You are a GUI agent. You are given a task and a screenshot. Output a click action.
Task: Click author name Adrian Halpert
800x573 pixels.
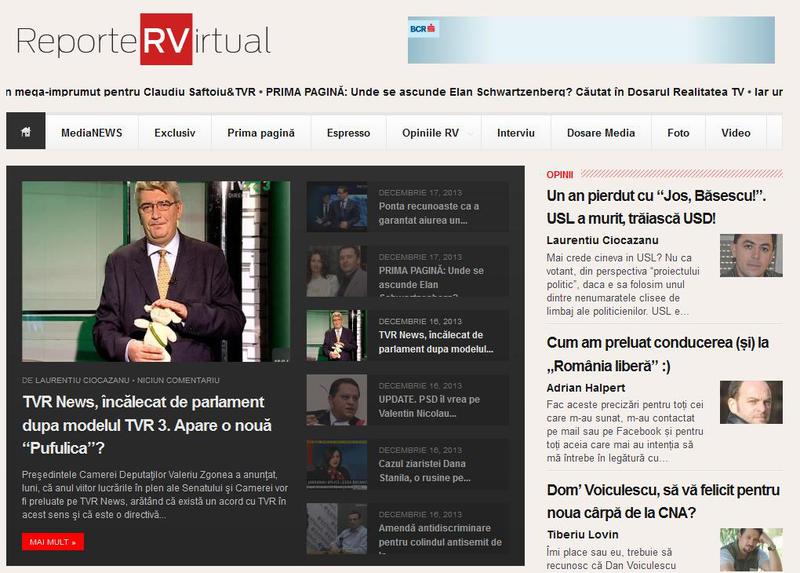[586, 387]
